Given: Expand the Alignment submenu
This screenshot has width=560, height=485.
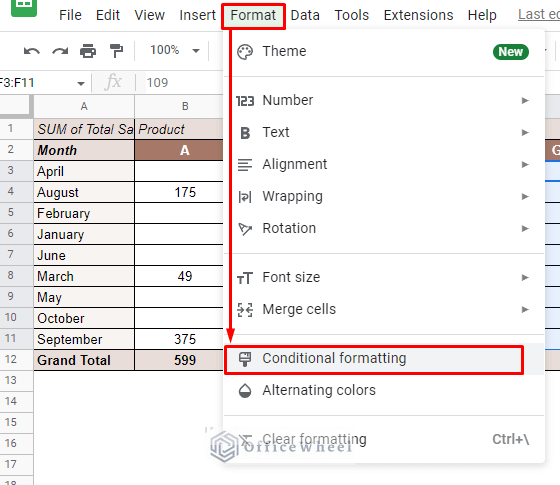Looking at the screenshot, I should [384, 164].
